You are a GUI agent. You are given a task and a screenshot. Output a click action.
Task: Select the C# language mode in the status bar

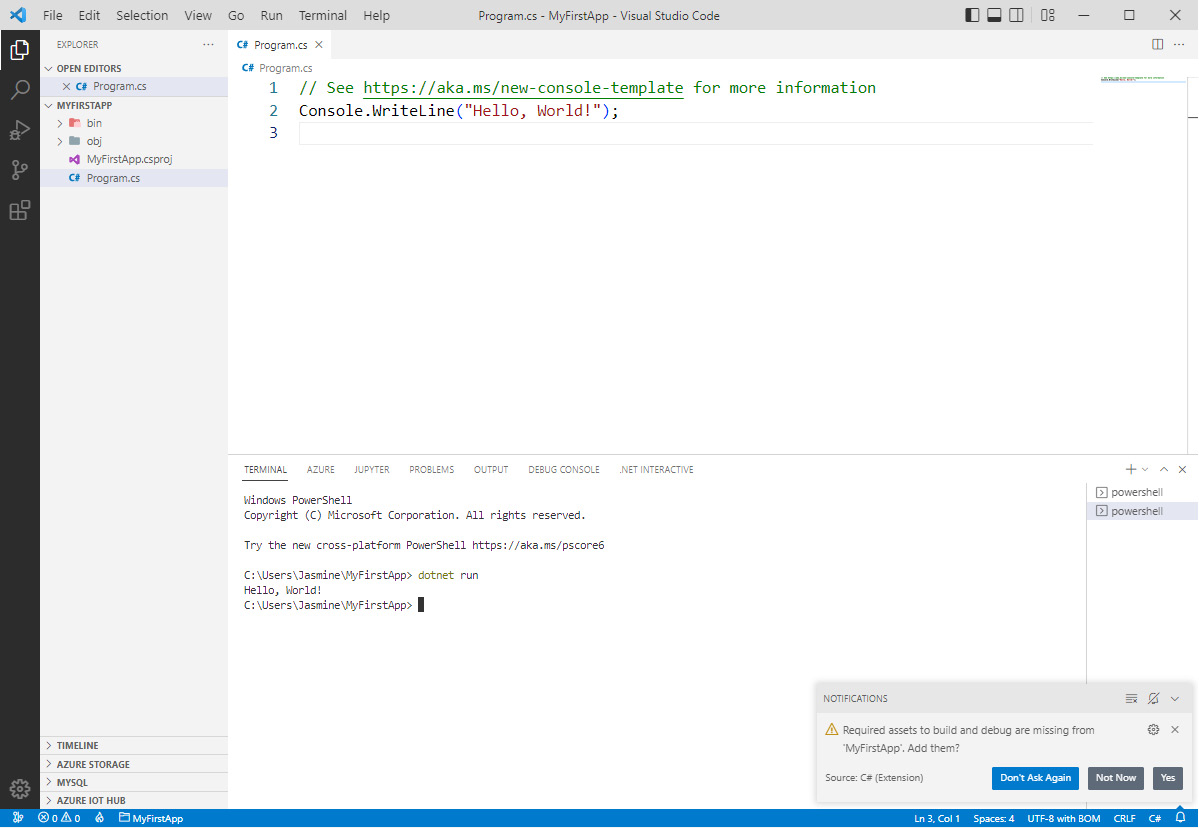(x=1155, y=818)
